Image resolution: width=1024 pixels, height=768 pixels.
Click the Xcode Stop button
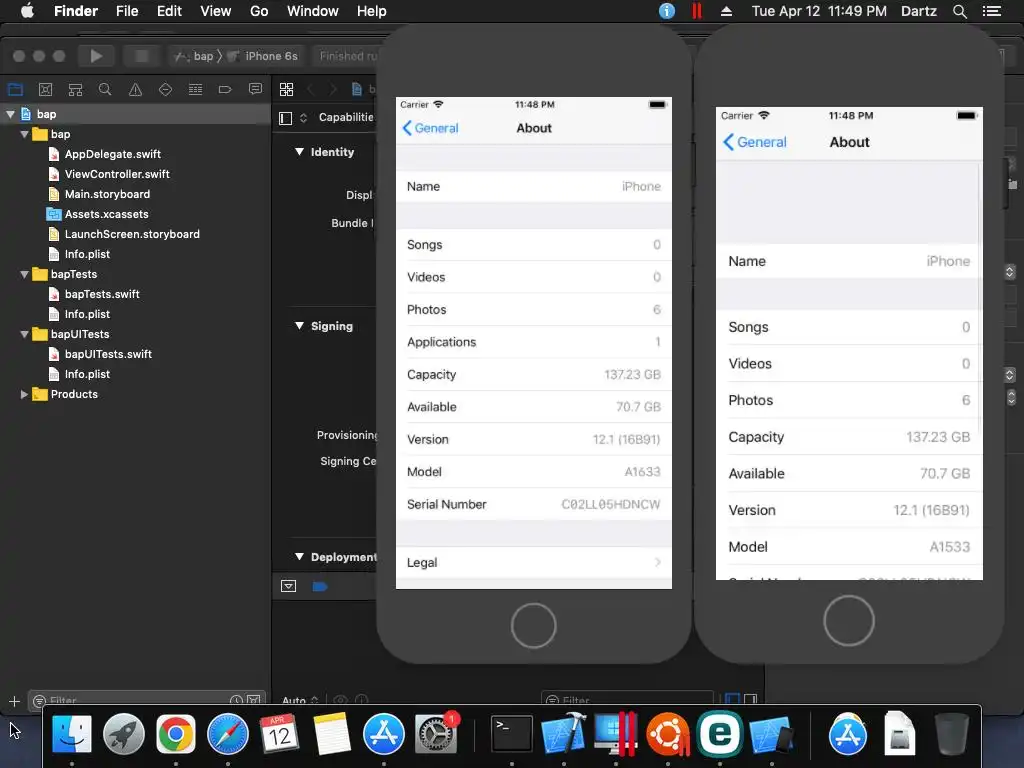[141, 56]
